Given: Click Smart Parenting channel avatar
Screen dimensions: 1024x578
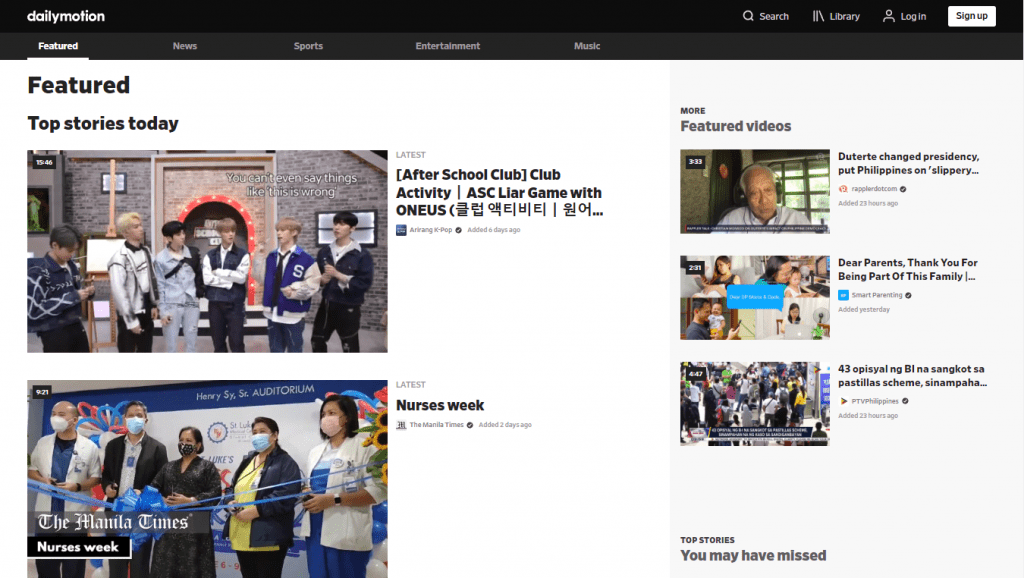Looking at the screenshot, I should pyautogui.click(x=843, y=295).
